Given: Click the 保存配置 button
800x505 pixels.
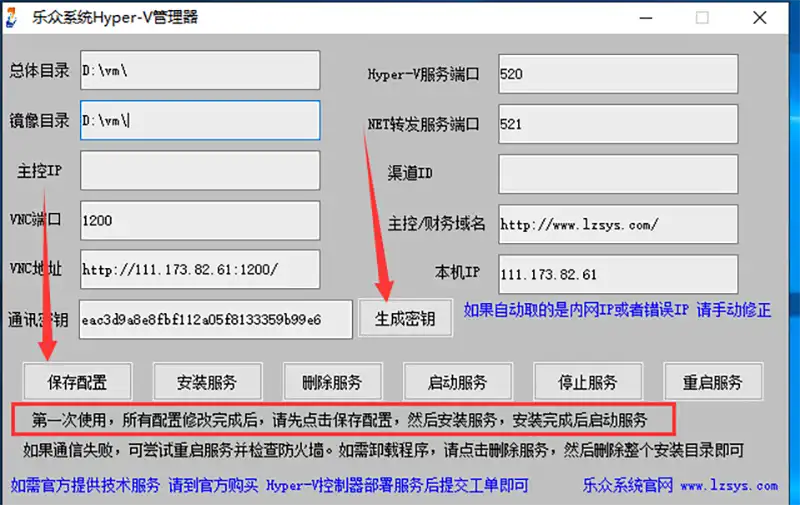Looking at the screenshot, I should point(77,382).
